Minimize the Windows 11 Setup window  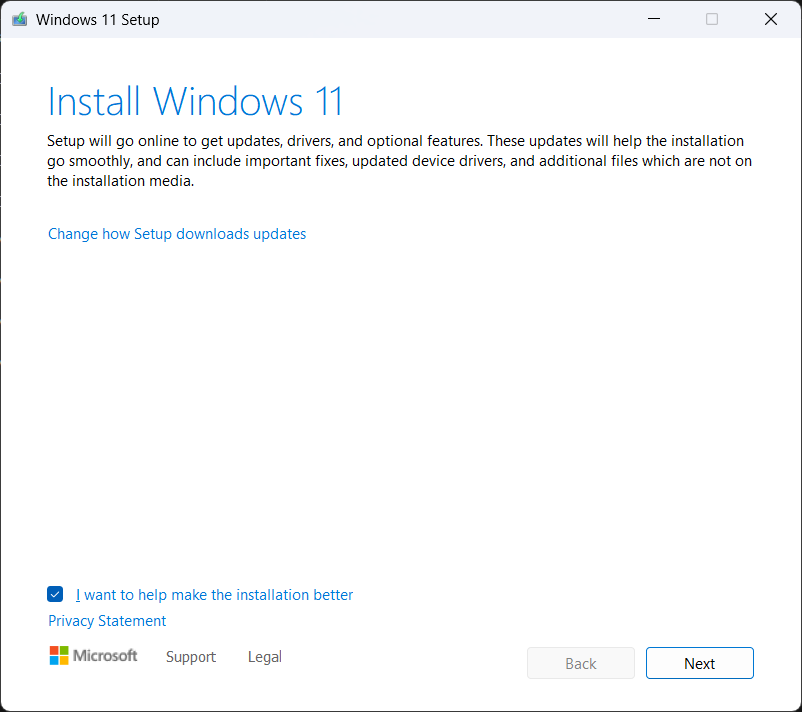654,19
